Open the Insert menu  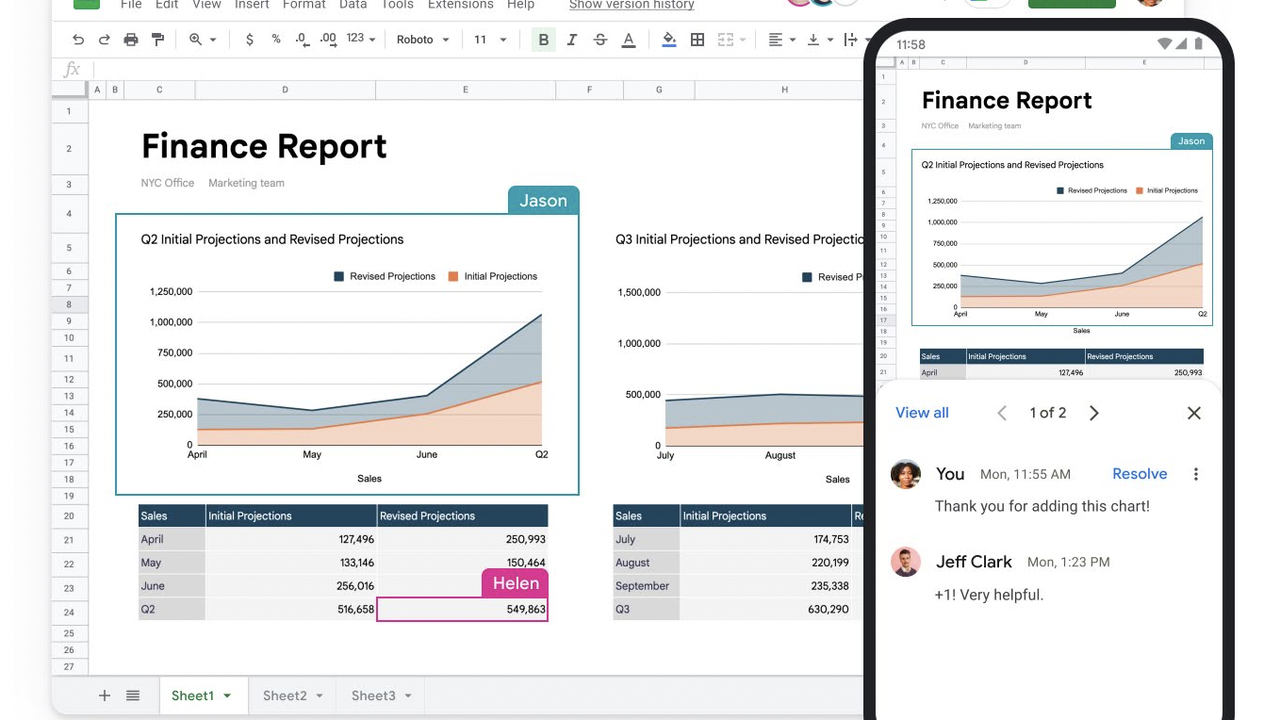(251, 5)
